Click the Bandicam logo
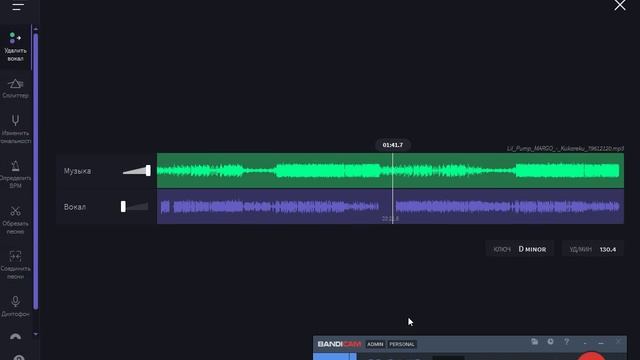 click(339, 344)
